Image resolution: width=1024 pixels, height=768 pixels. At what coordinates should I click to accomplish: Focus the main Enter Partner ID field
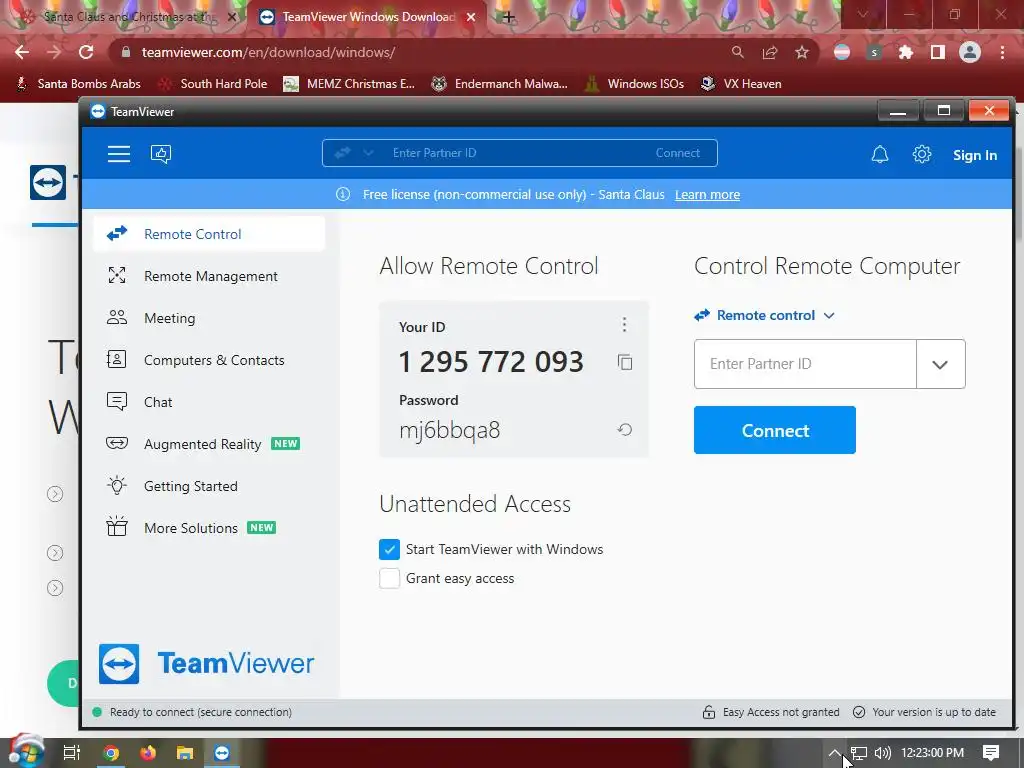point(805,364)
